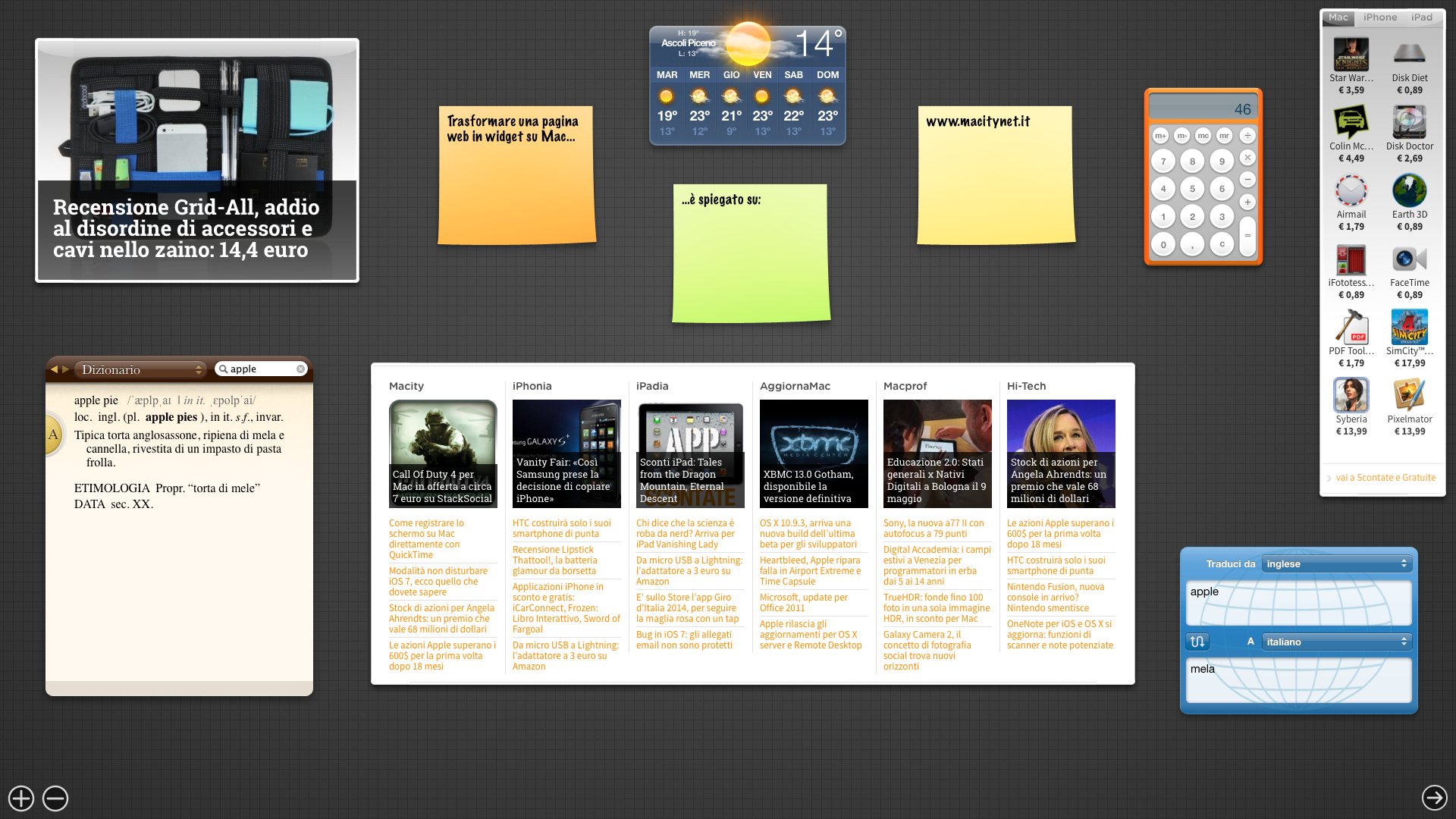
Task: Click the remove widgets minus button
Action: (55, 798)
